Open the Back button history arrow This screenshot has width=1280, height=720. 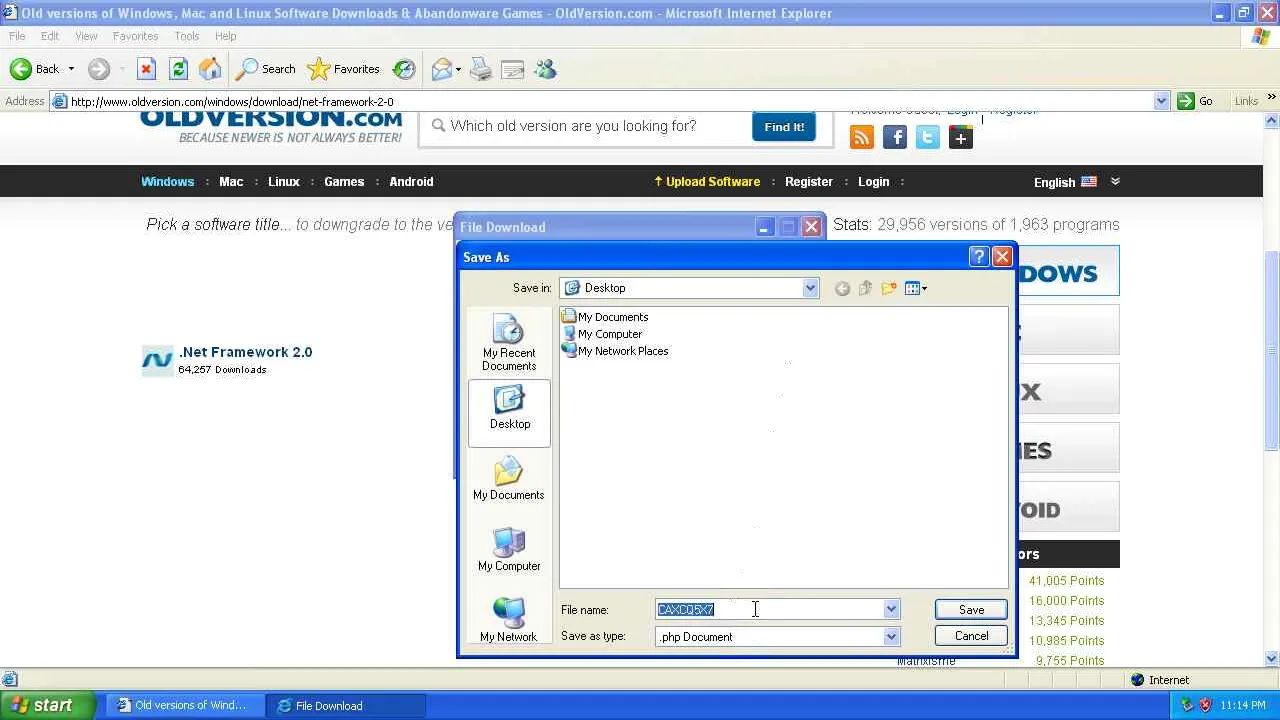pos(71,69)
